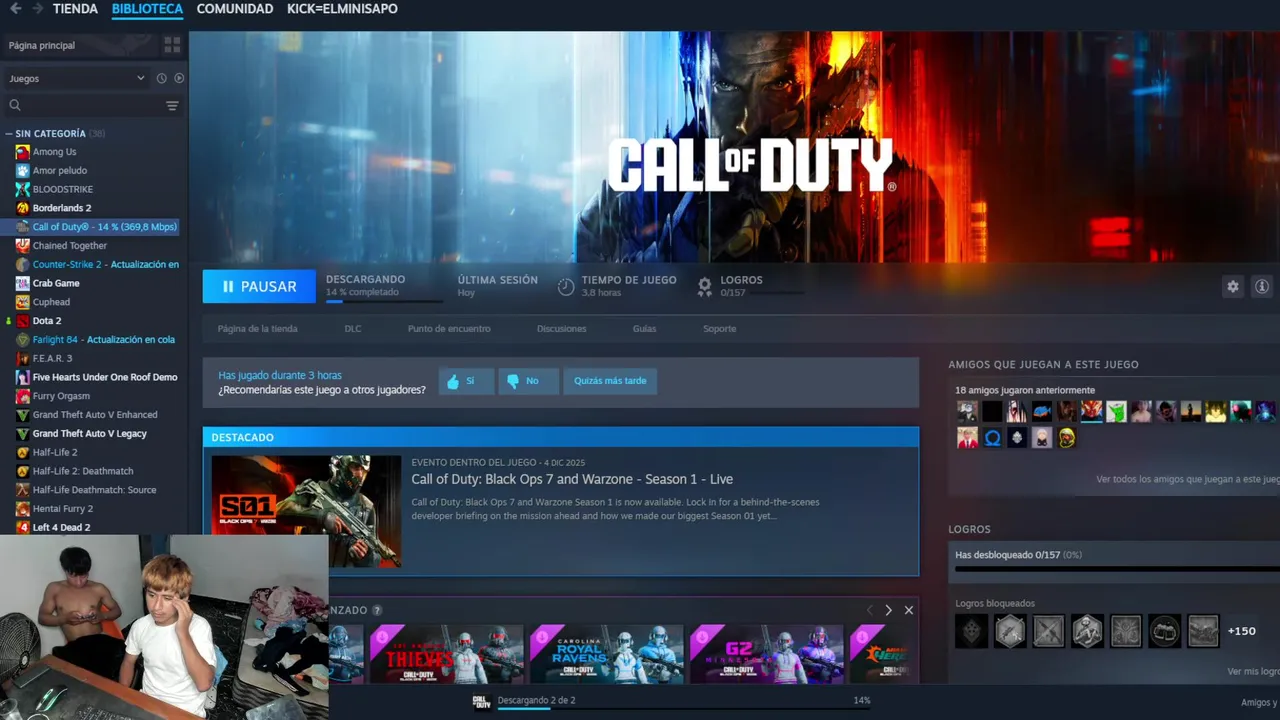
Task: Go to next carousel item arrow
Action: 888,610
